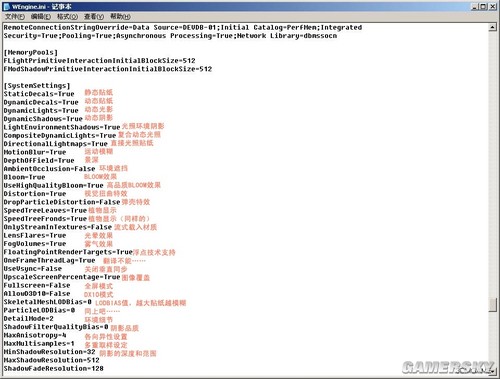Click the SpeedTreeFronds=True line

point(45,219)
